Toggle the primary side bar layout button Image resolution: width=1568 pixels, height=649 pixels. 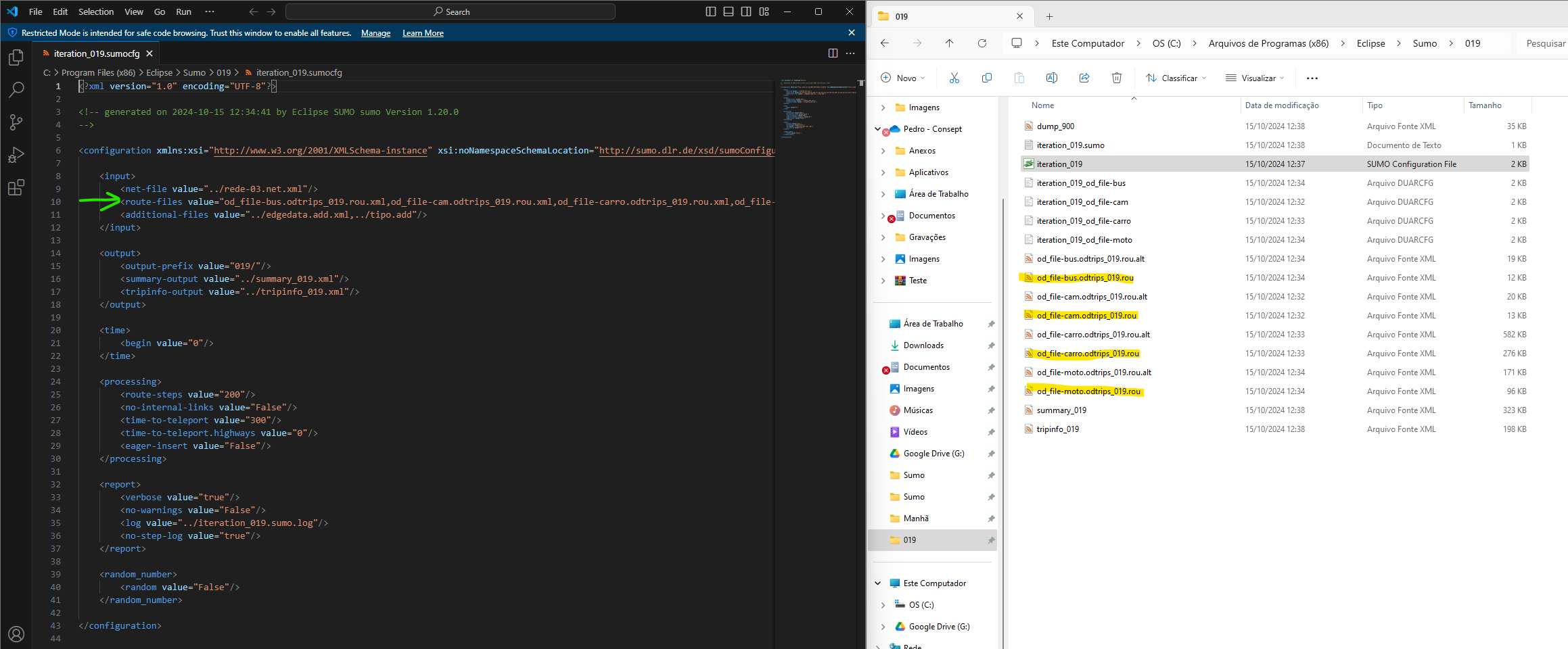(x=710, y=11)
